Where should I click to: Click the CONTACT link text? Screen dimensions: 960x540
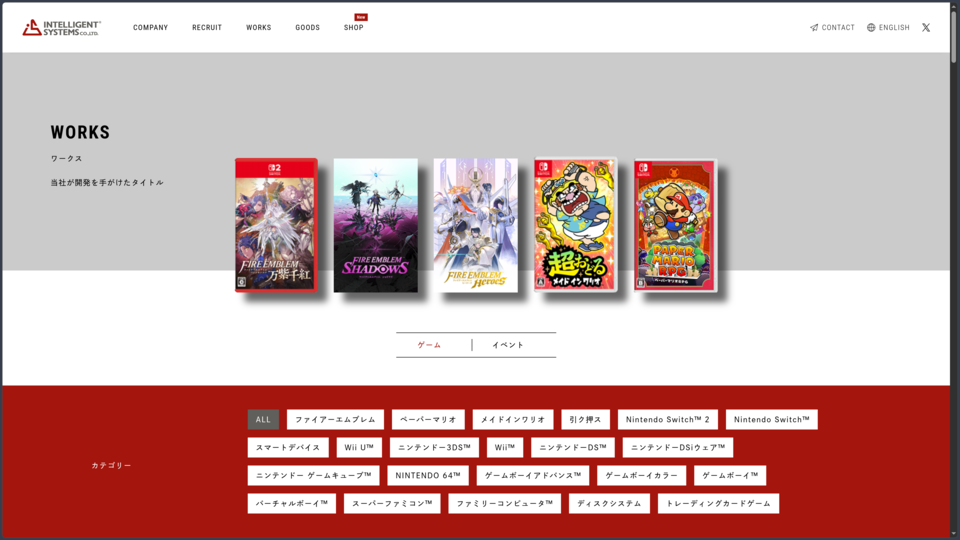(x=838, y=28)
